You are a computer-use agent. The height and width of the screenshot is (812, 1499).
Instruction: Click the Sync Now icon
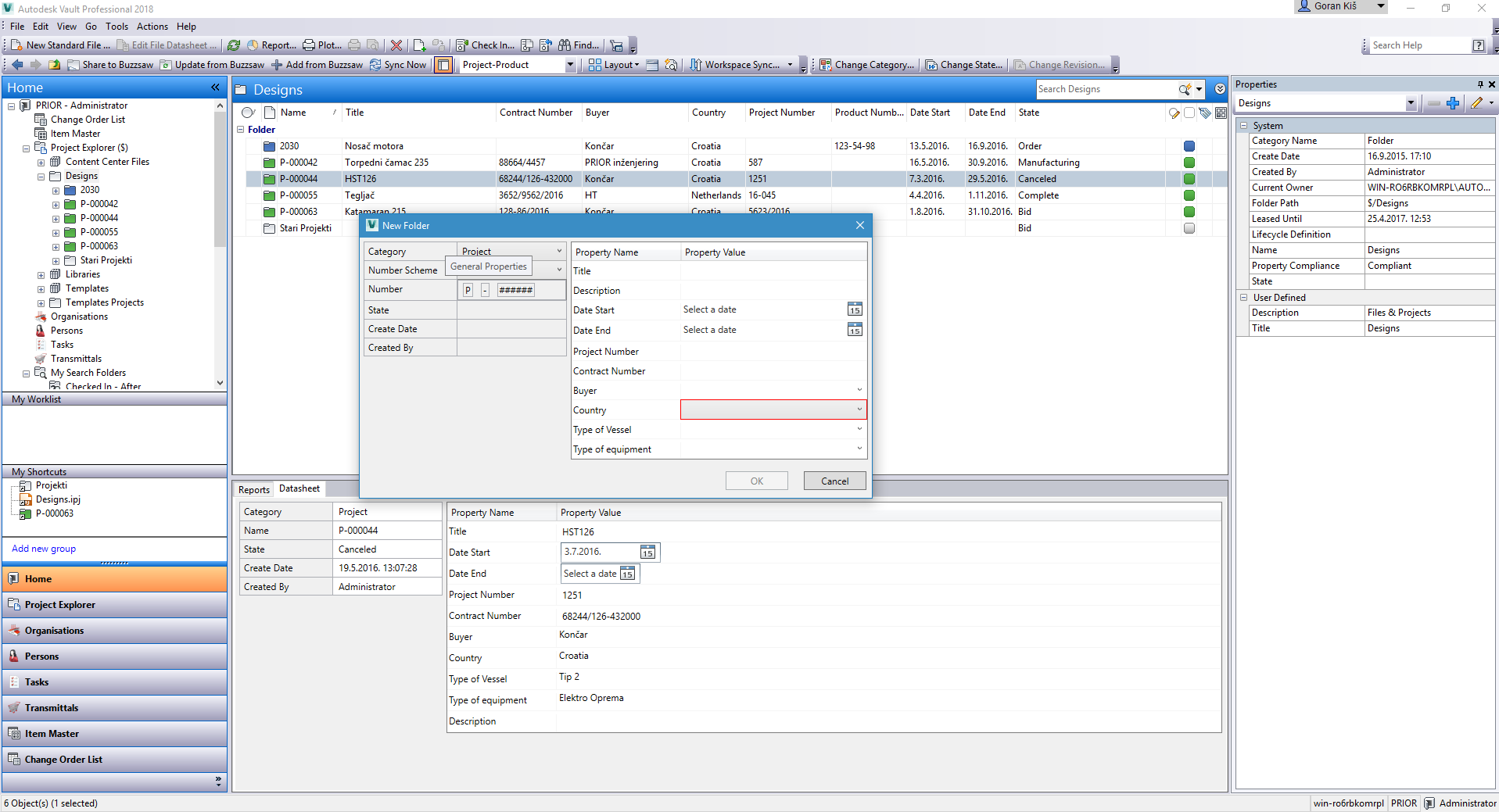click(375, 65)
